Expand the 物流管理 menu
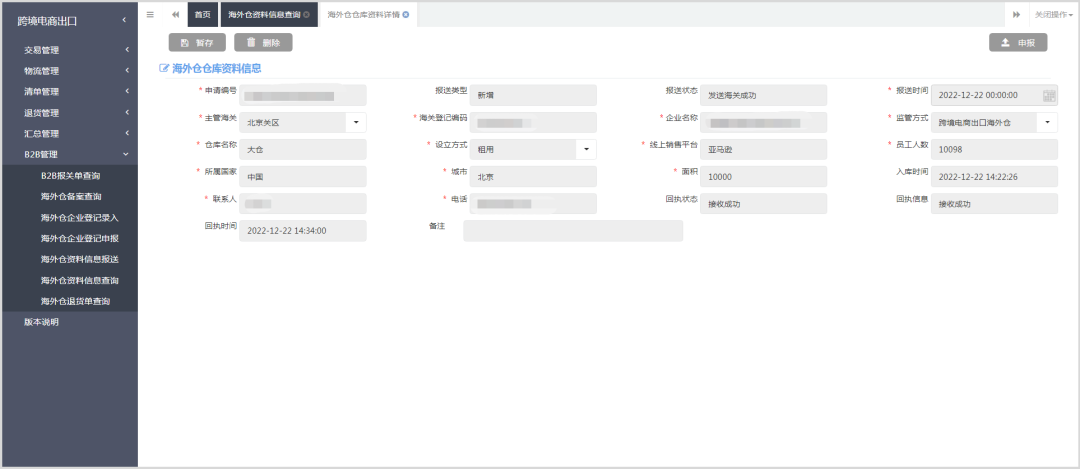1080x469 pixels. (69, 70)
